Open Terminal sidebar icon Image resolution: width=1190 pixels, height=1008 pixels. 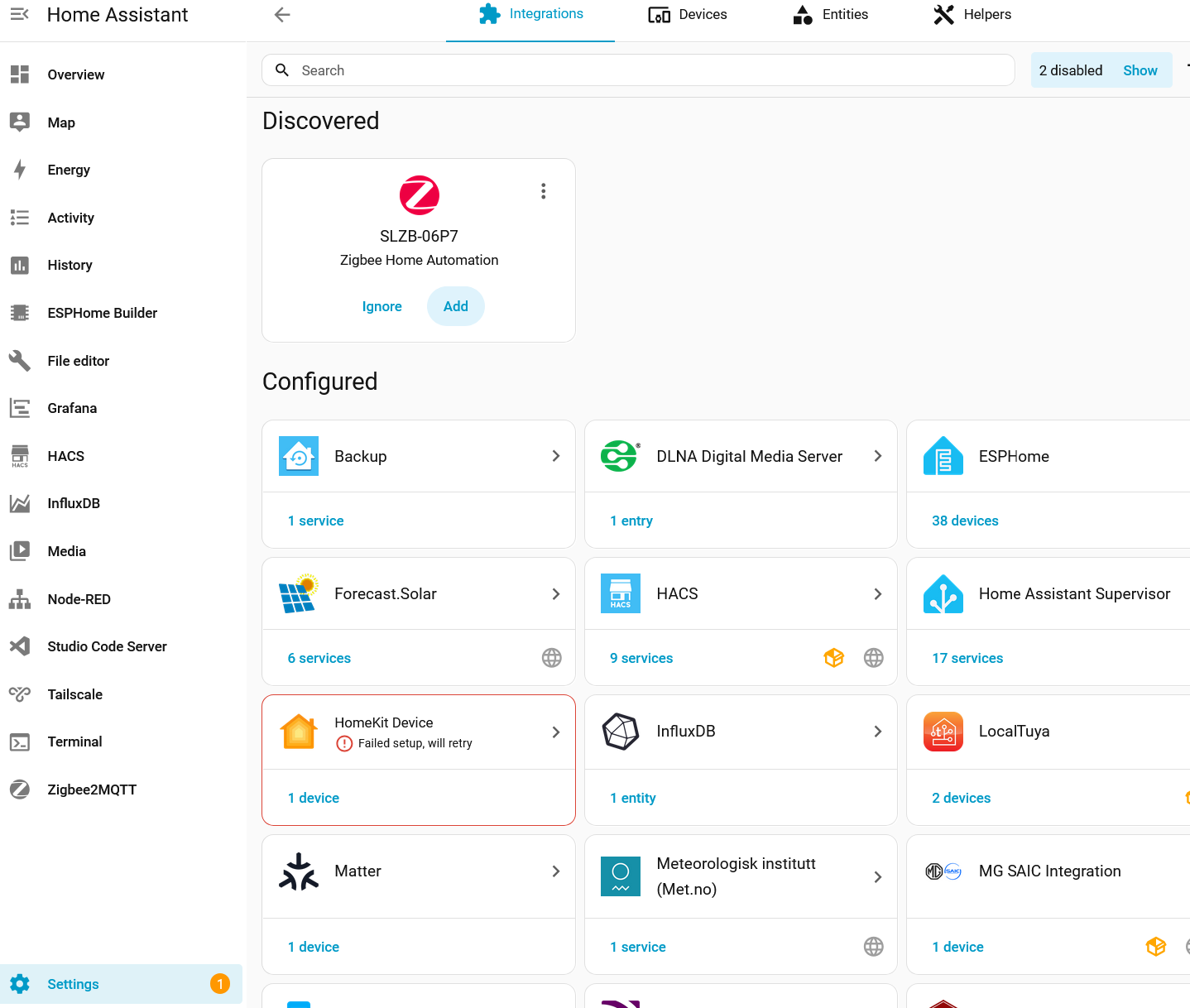point(20,742)
